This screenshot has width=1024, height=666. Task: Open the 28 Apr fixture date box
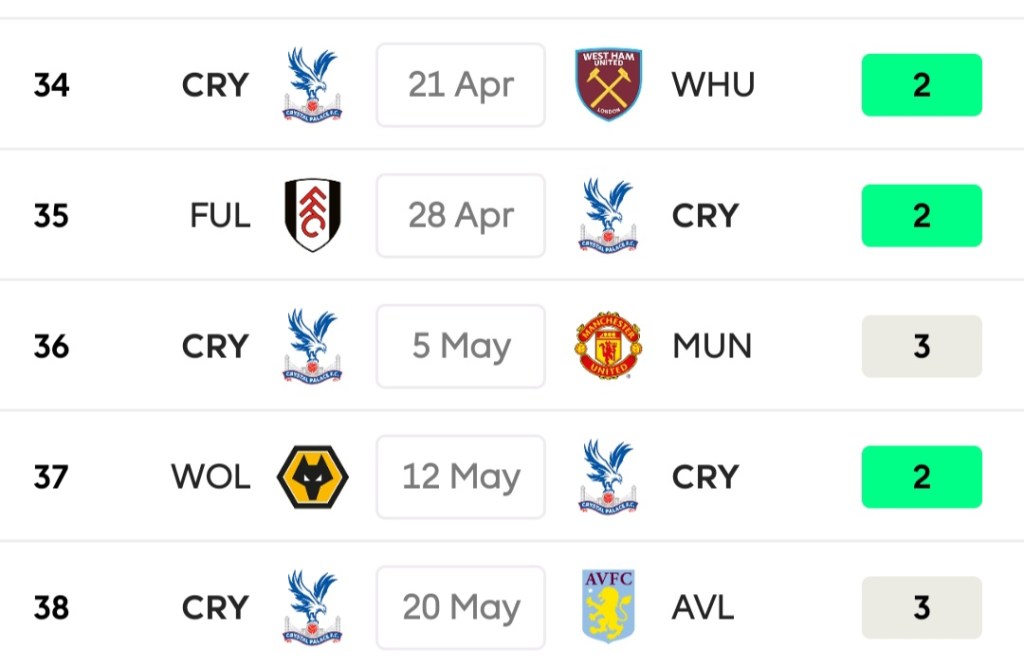coord(460,215)
